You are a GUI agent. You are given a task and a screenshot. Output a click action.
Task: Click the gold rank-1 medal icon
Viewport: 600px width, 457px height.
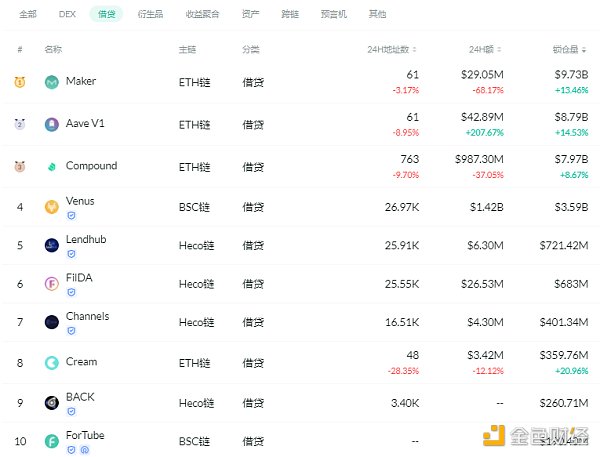point(20,82)
